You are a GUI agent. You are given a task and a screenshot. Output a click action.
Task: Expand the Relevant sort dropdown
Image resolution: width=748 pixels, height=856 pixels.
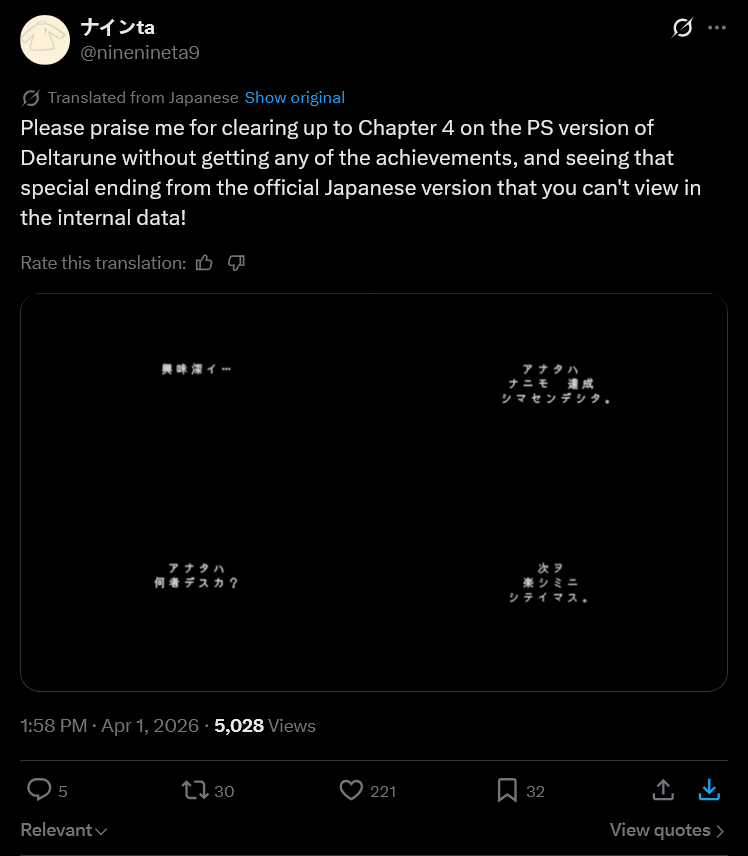(x=63, y=830)
